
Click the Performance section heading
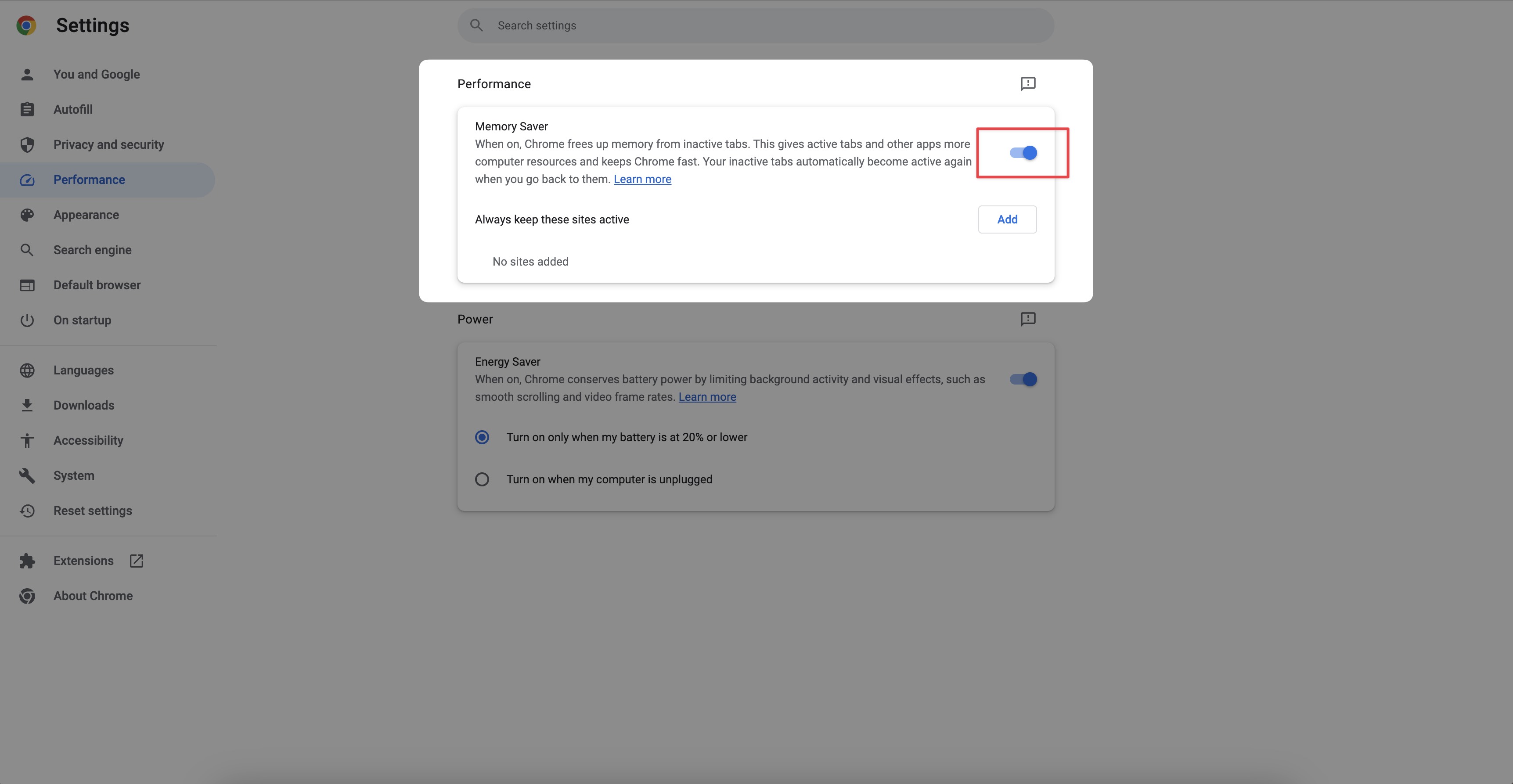point(494,84)
